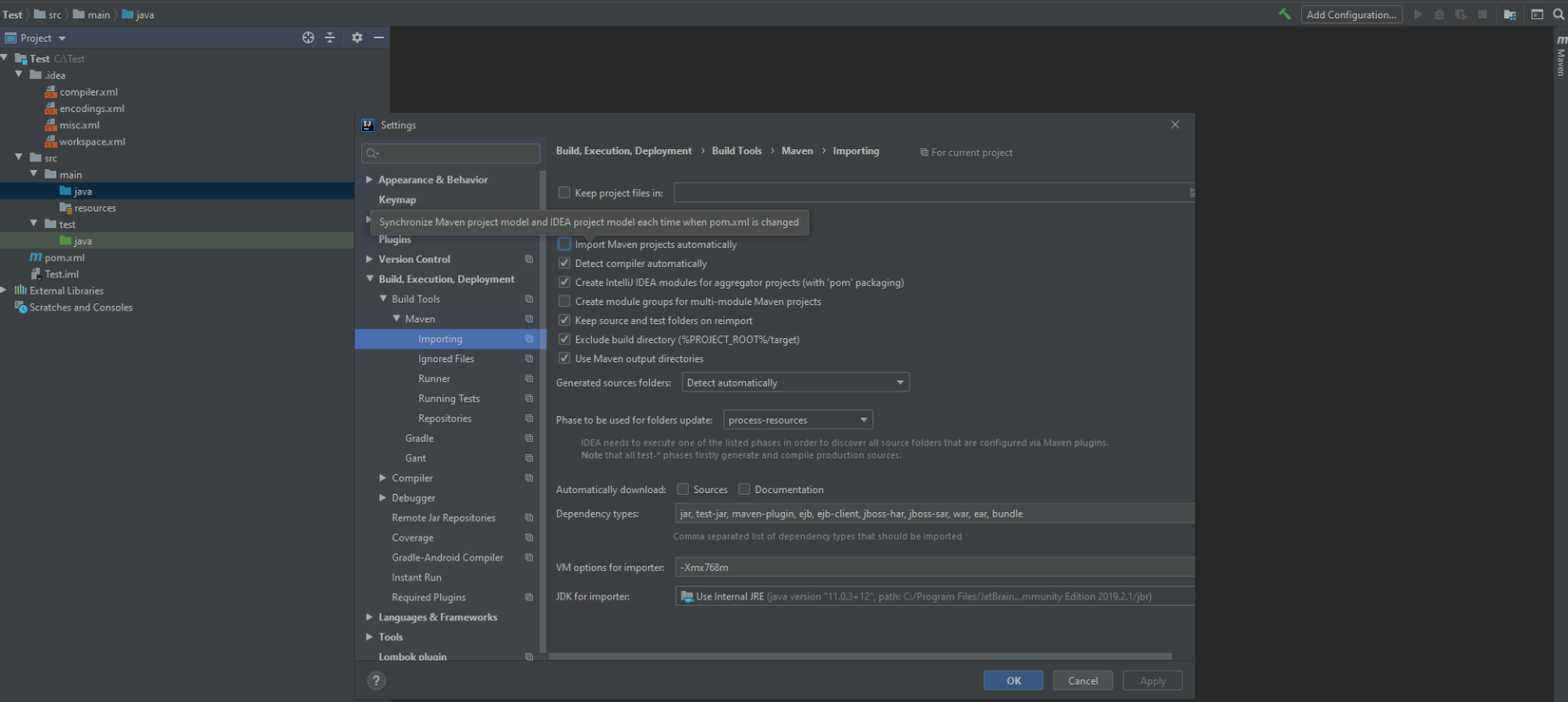The width and height of the screenshot is (1568, 702).
Task: Open Generated sources folders dropdown
Action: pyautogui.click(x=794, y=383)
